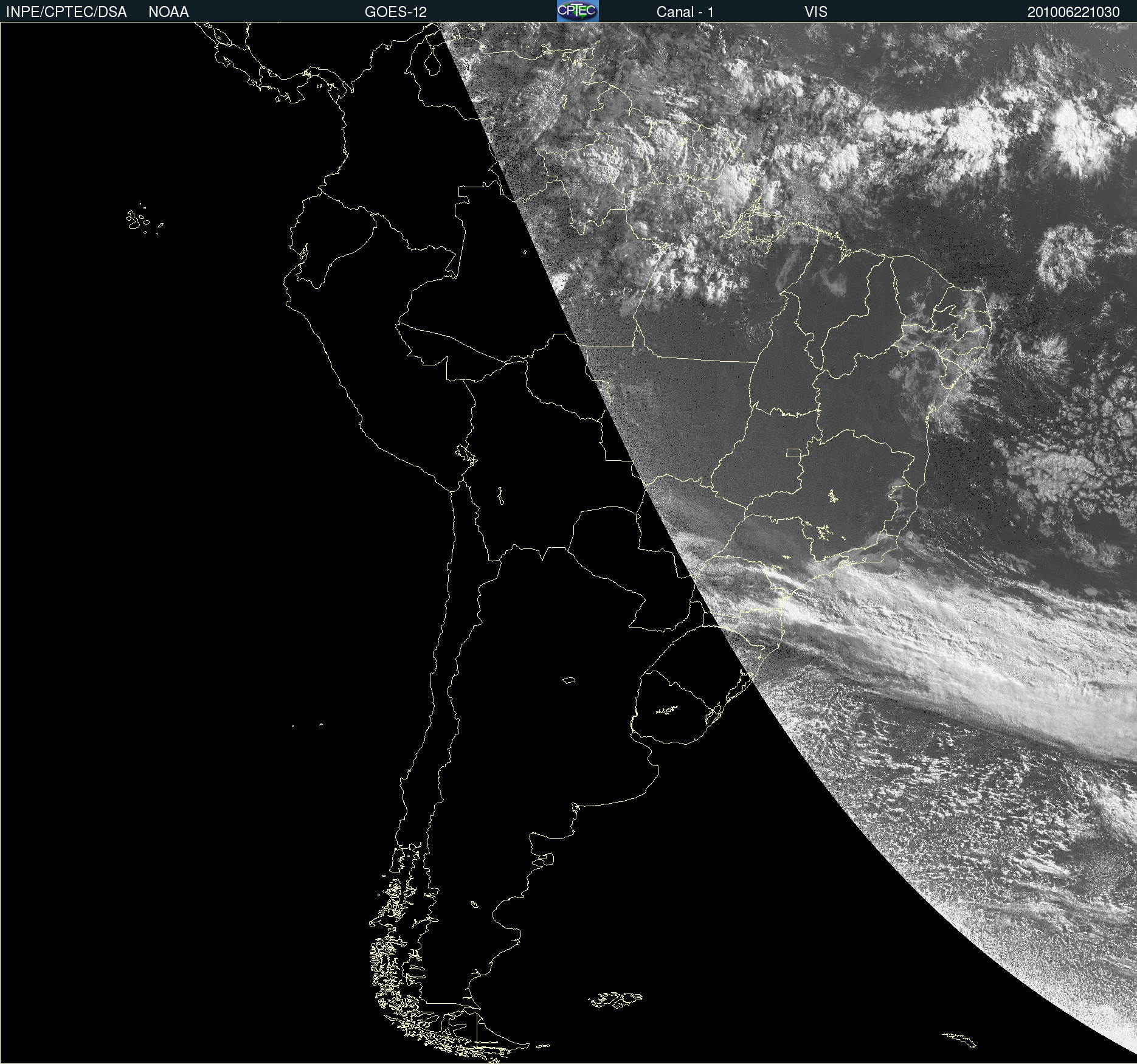Click the timestamp 201006221030
Image resolution: width=1137 pixels, height=1064 pixels.
pos(1073,12)
